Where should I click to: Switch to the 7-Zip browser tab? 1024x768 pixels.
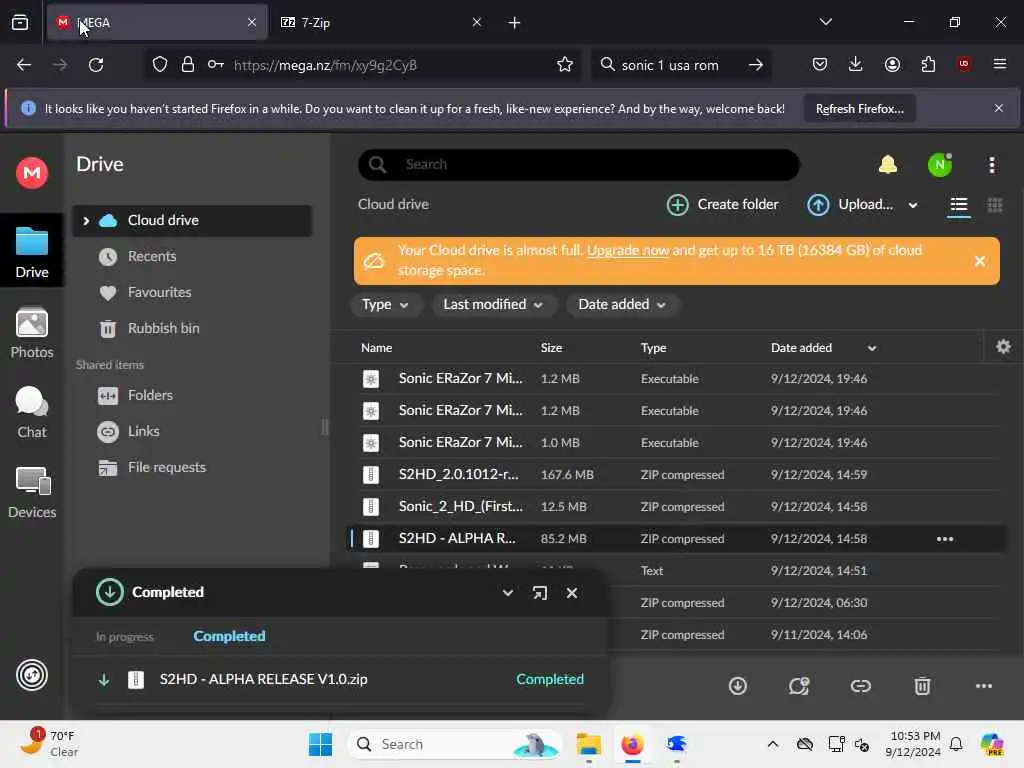tap(382, 23)
